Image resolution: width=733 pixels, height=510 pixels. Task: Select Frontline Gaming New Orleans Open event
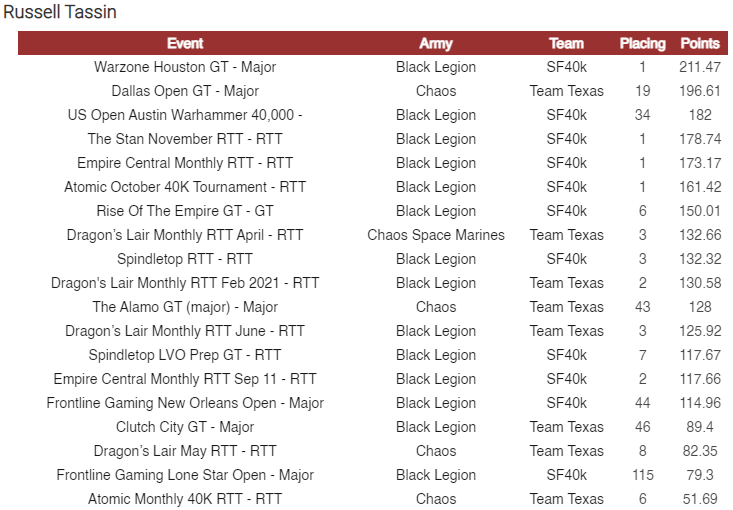click(185, 403)
